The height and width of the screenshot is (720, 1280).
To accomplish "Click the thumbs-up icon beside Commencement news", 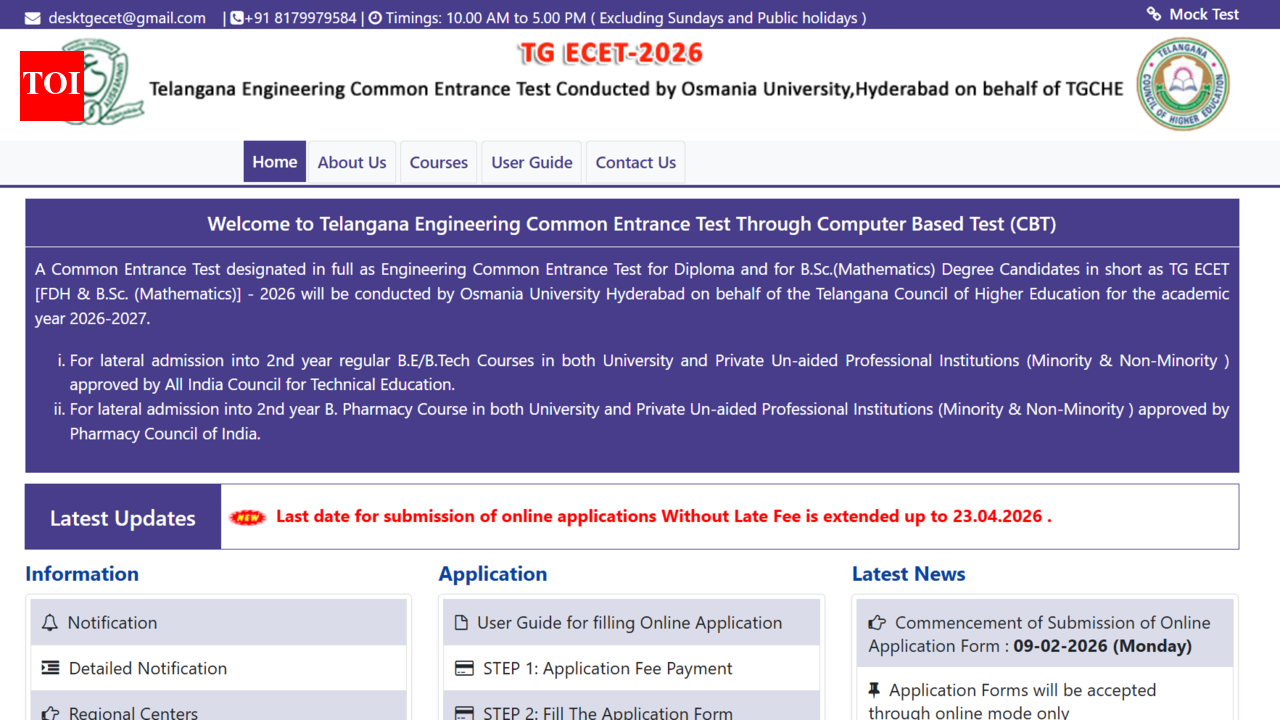I will point(874,622).
